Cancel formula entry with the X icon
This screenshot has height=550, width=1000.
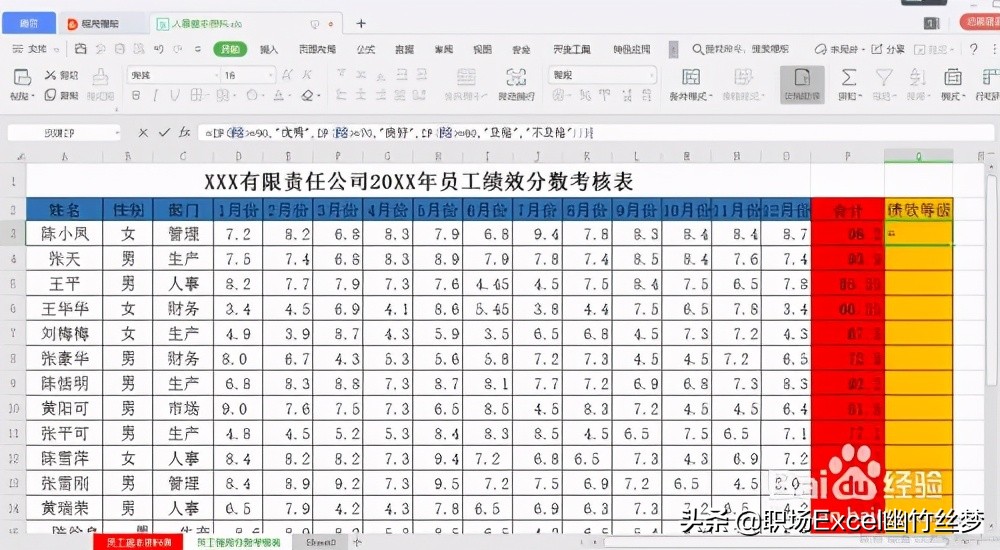click(x=143, y=133)
